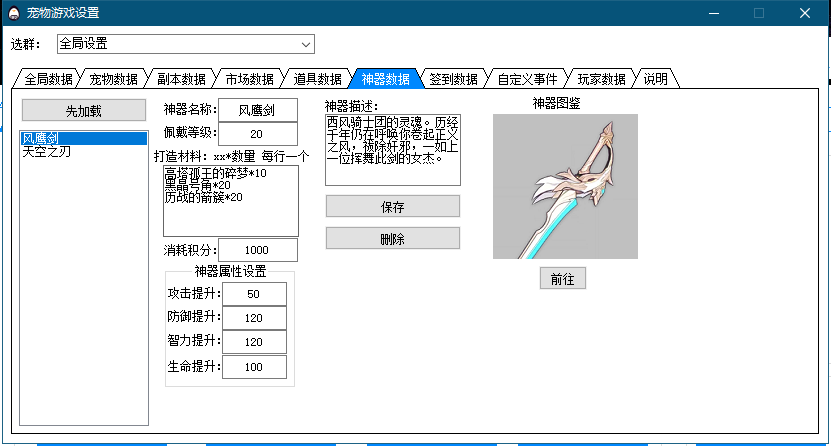Switch to the 全局数据 tab

tap(47, 79)
